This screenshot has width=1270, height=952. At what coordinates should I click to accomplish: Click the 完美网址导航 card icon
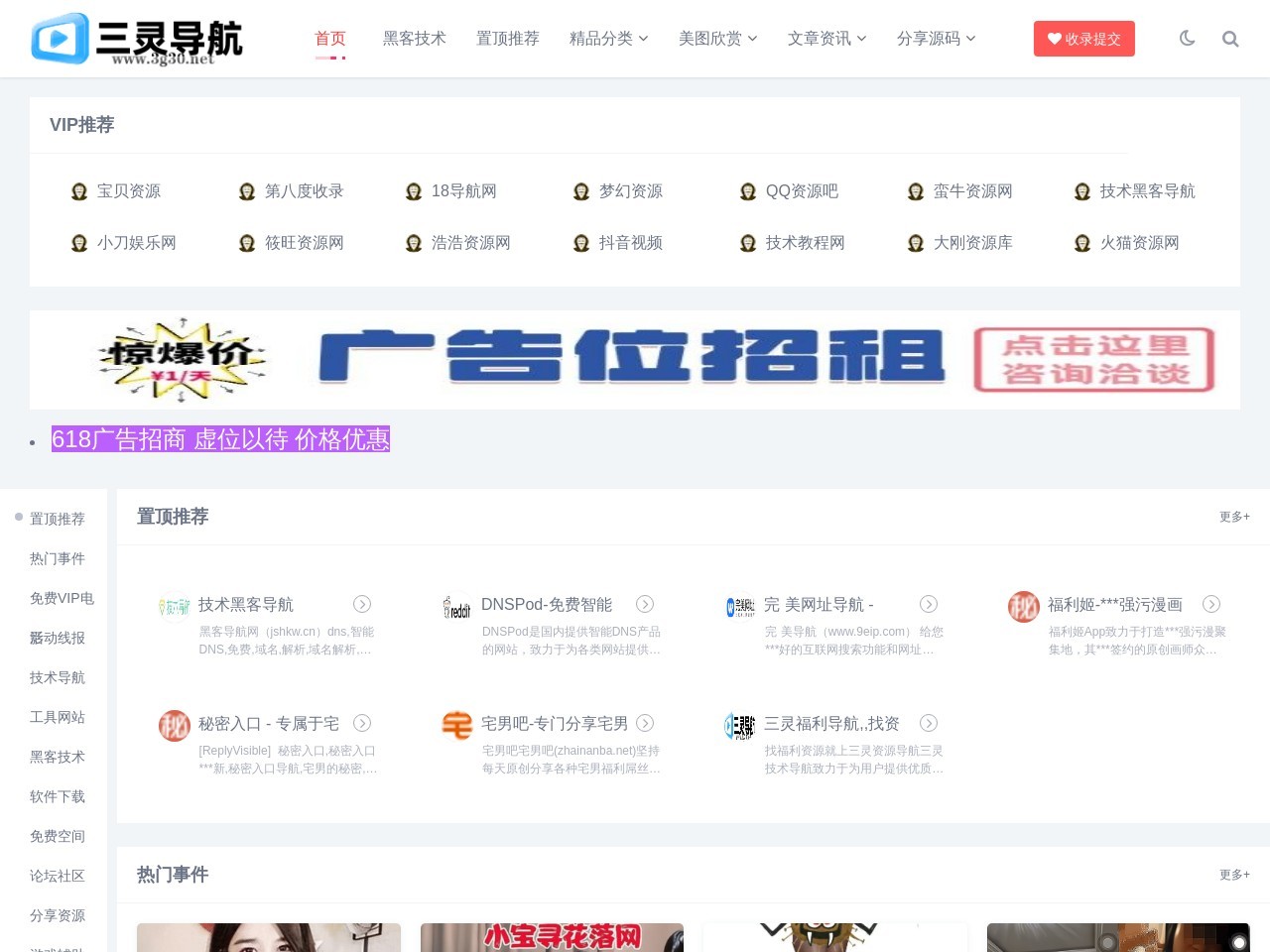[739, 607]
